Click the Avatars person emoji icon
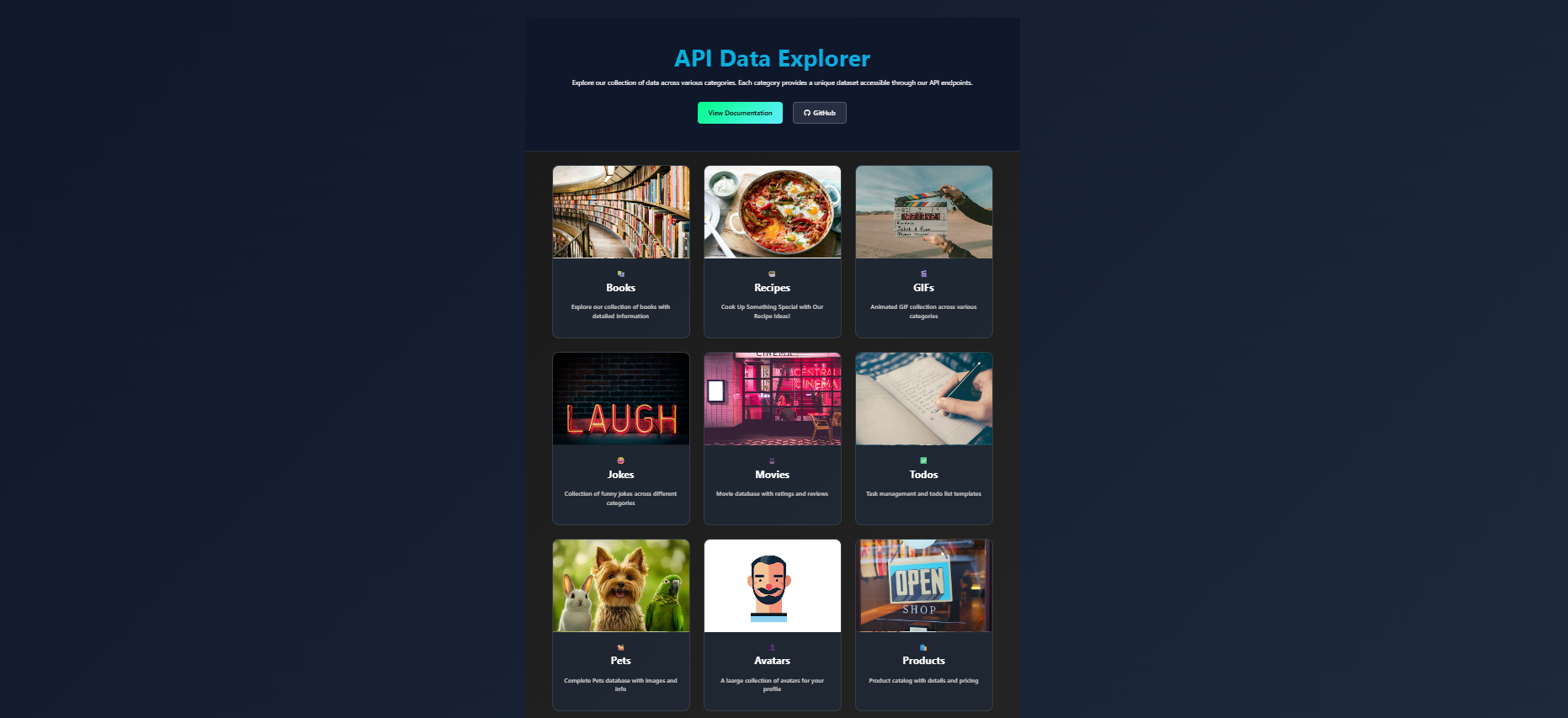 point(773,647)
